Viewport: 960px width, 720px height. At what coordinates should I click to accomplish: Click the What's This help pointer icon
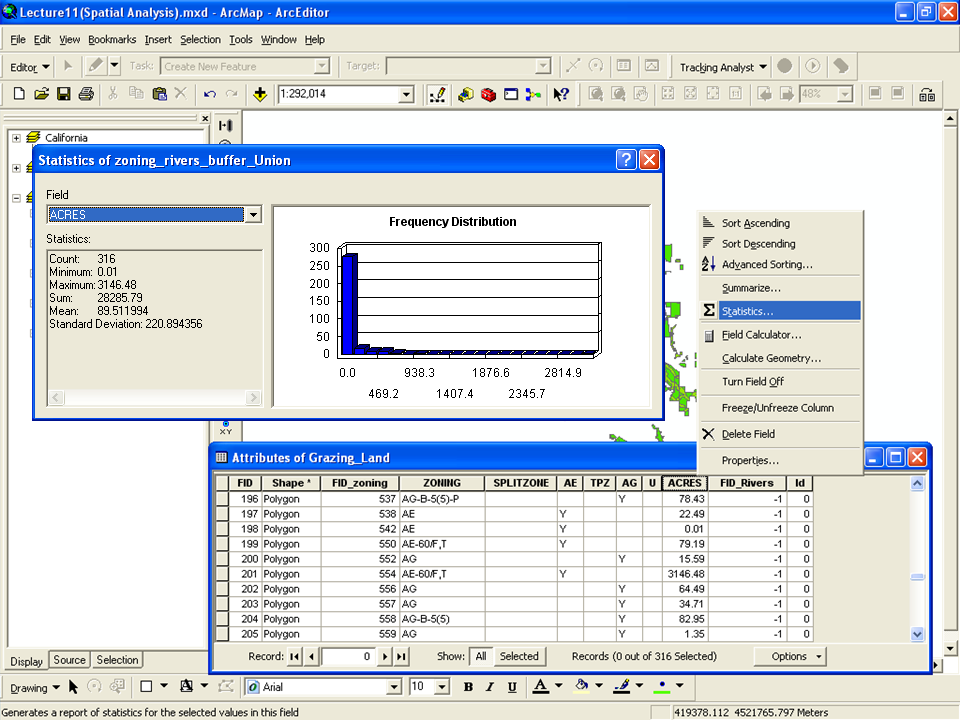point(561,94)
